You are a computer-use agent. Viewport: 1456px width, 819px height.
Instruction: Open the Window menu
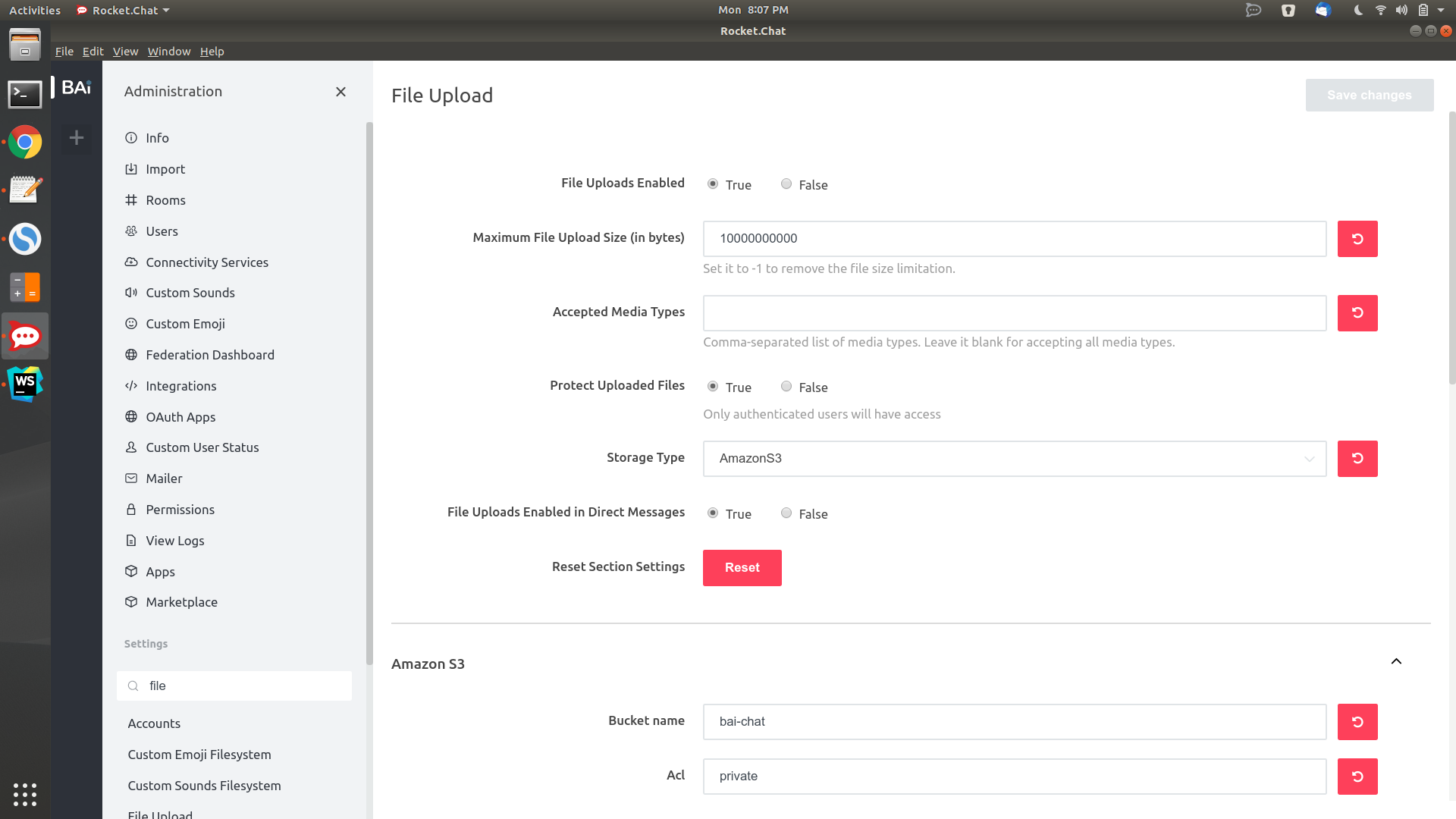[168, 51]
